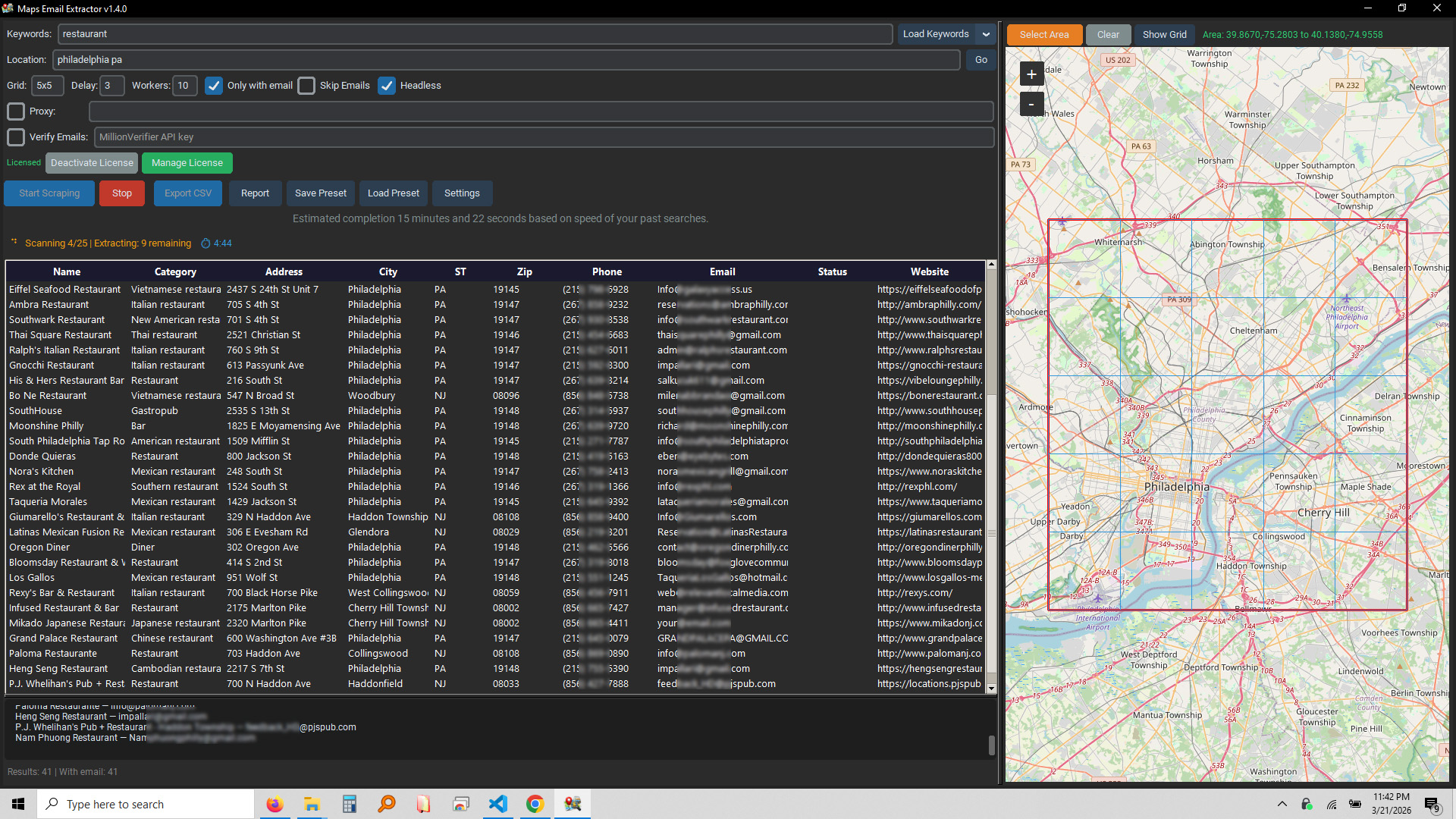
Task: Click the log panel scrollbar thumb
Action: tap(991, 745)
